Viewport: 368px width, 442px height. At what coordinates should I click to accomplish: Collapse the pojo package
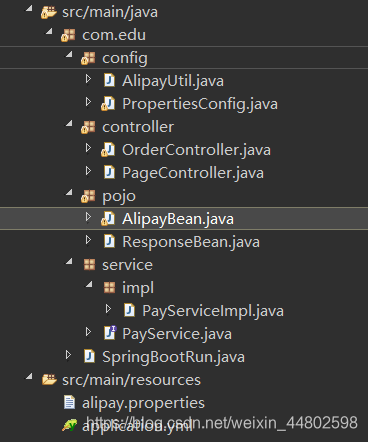click(x=69, y=192)
